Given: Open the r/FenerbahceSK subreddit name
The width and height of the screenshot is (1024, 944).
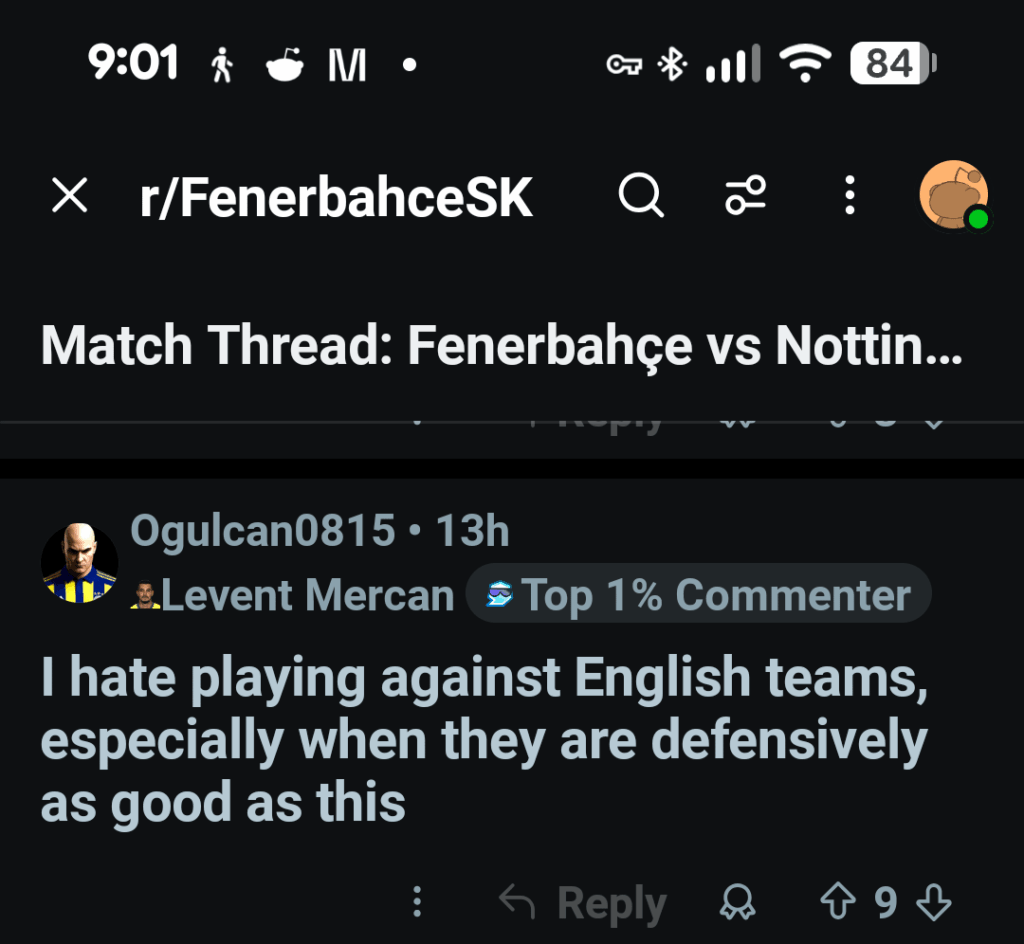Looking at the screenshot, I should click(x=335, y=196).
